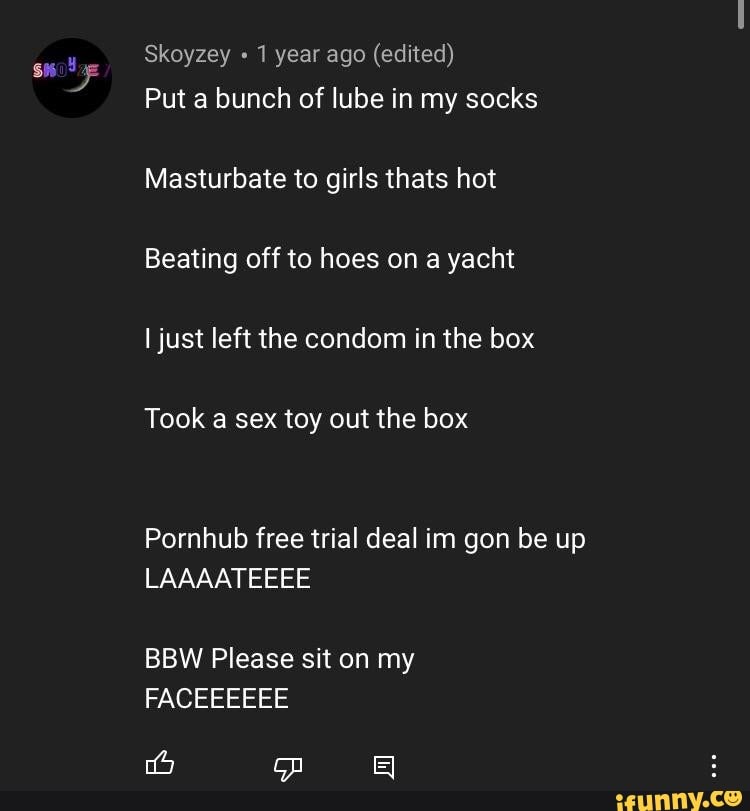Select the line ending 'on a yacht'
Viewport: 750px width, 811px height.
[329, 259]
